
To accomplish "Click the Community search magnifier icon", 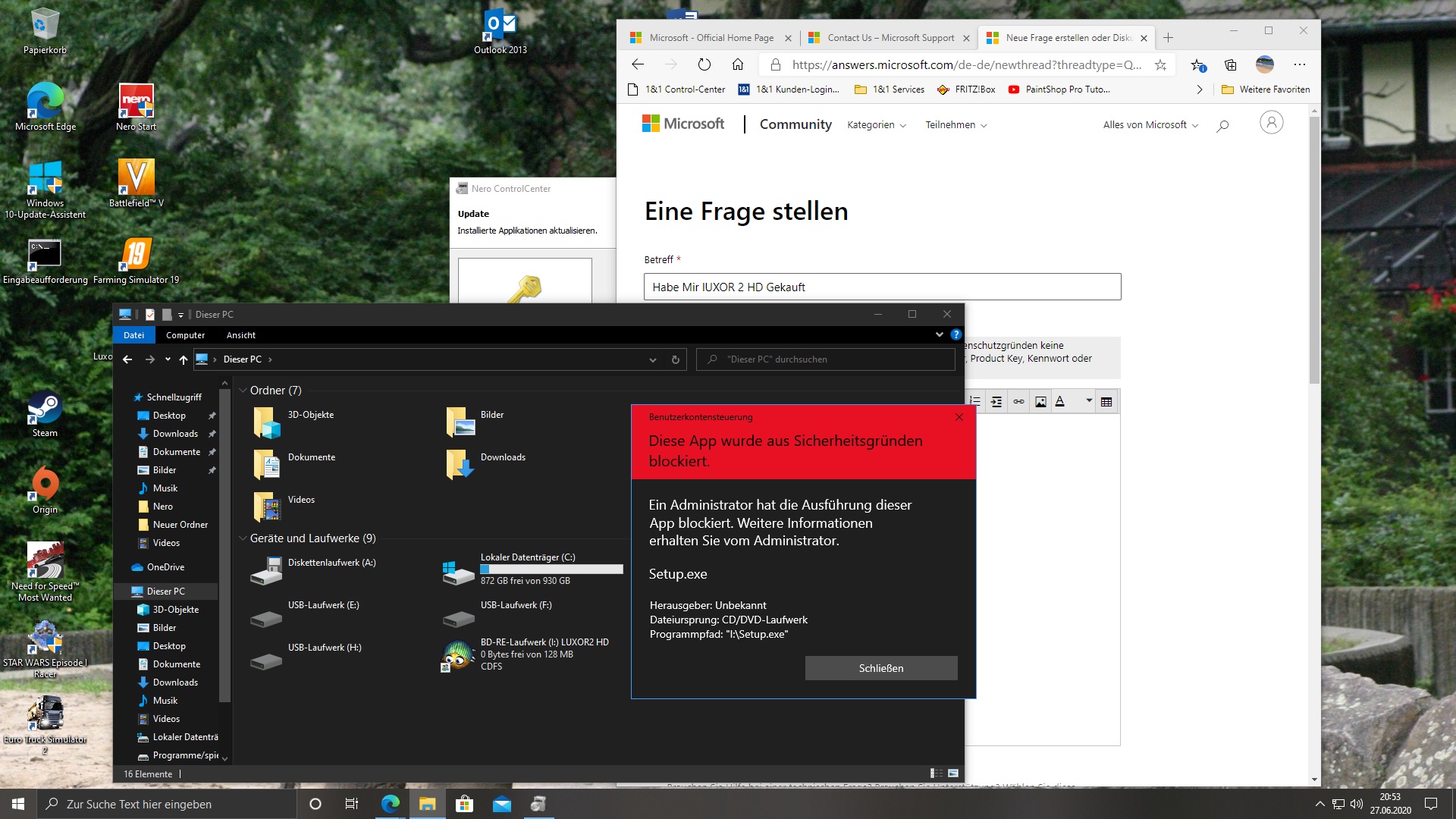I will [1222, 125].
